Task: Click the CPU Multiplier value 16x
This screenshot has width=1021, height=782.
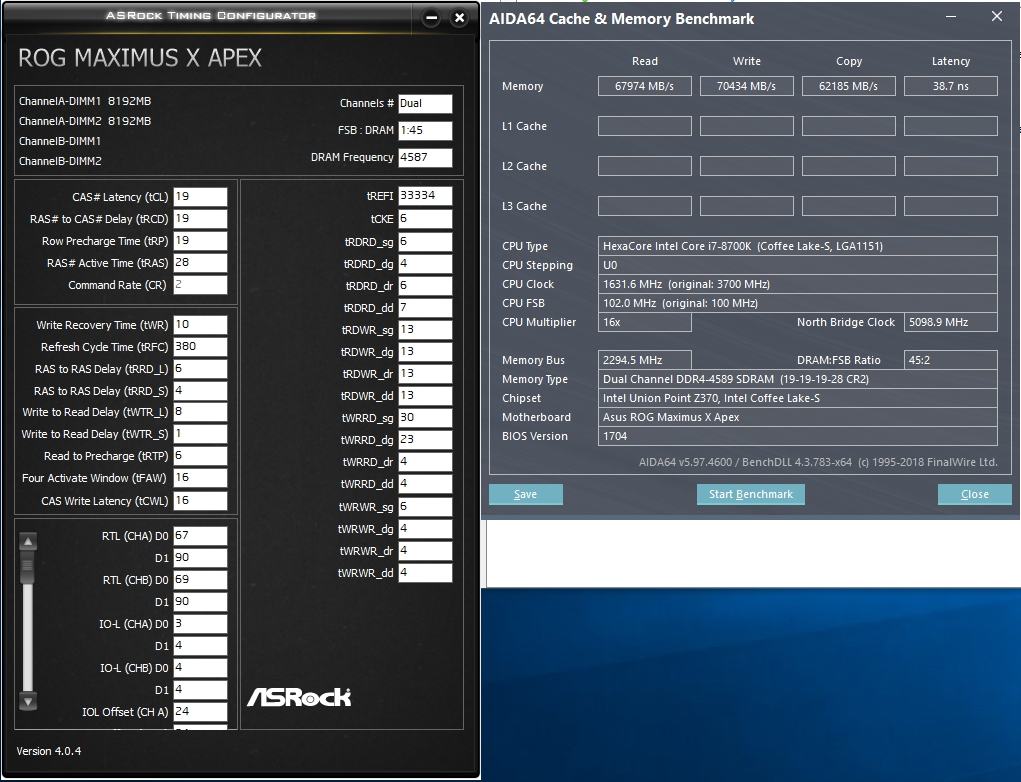Action: 645,322
